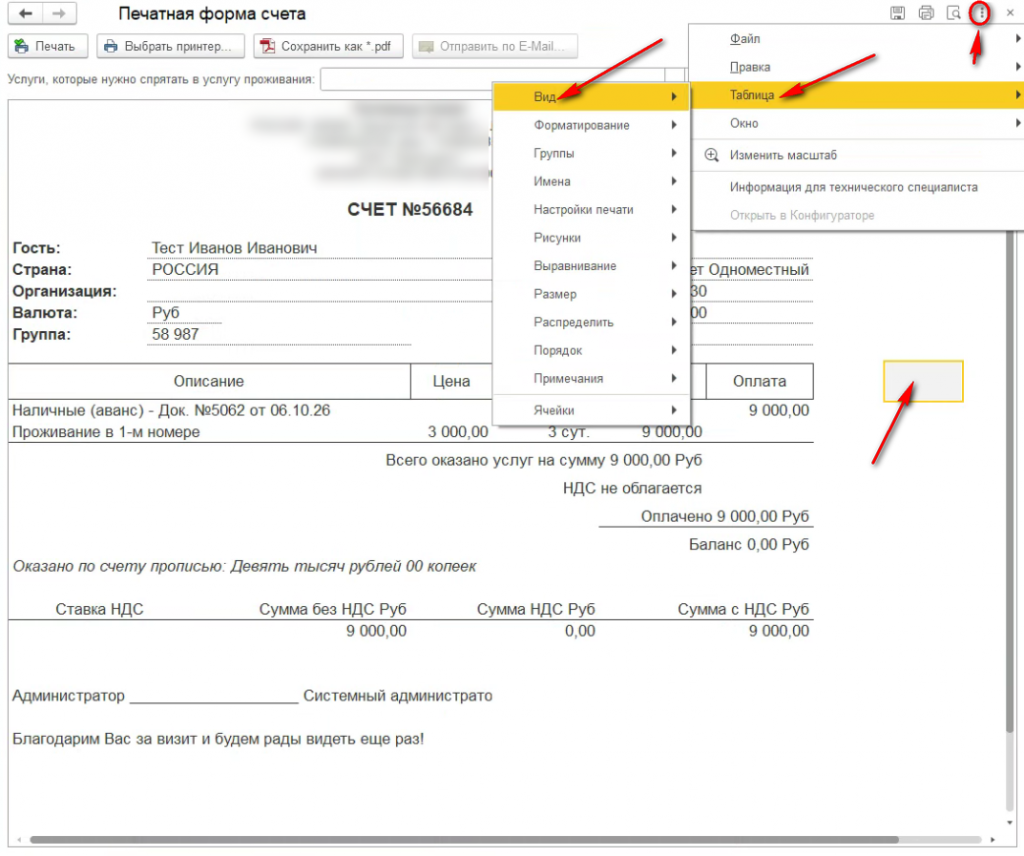Open the Распределить submenu
Viewport: 1024px width, 856px height.
592,322
